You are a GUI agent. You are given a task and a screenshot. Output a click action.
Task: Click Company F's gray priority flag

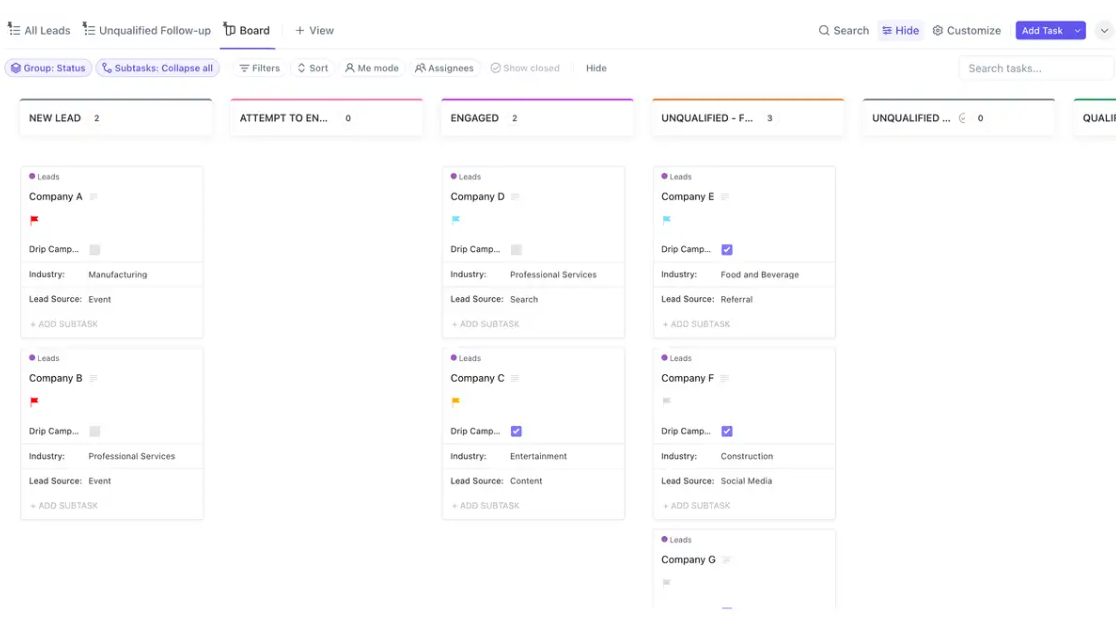pos(666,401)
